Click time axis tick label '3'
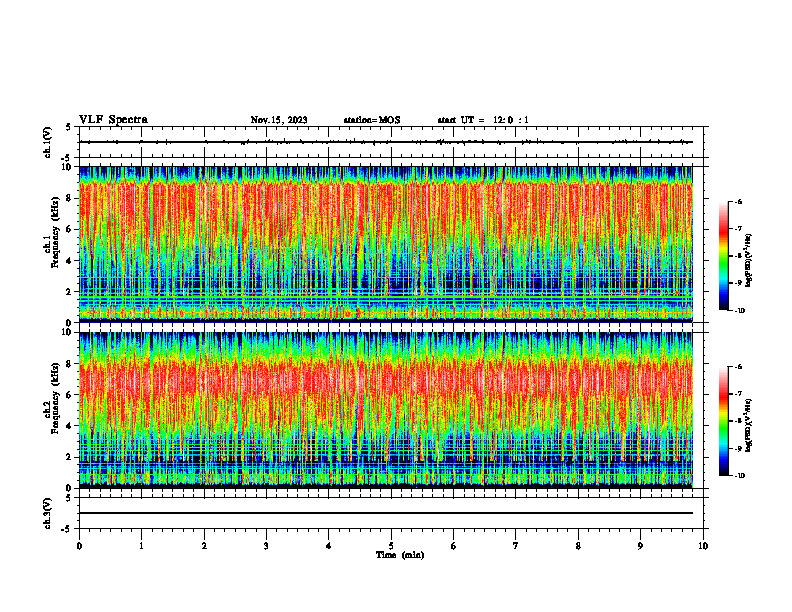The height and width of the screenshot is (612, 792). point(266,546)
